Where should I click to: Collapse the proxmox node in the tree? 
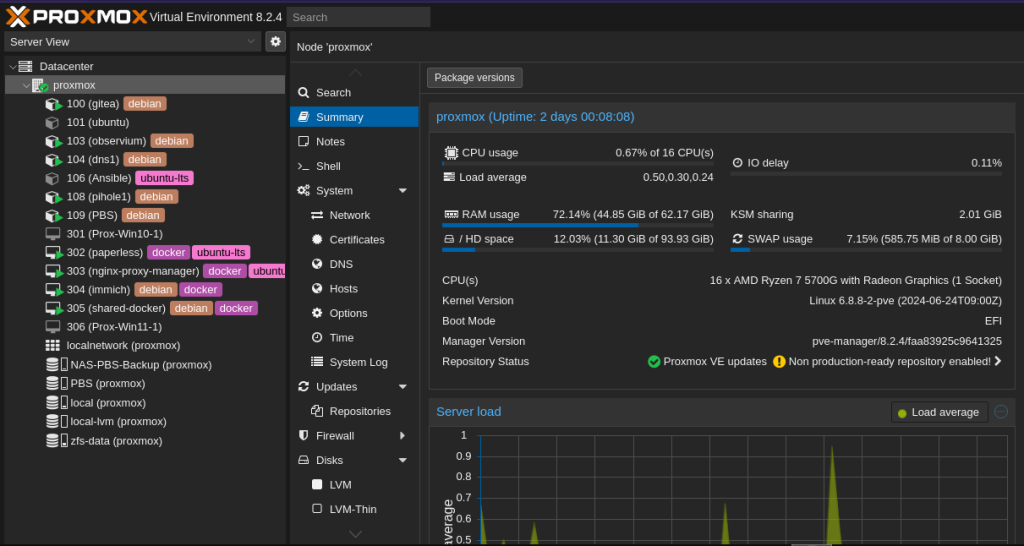[26, 86]
